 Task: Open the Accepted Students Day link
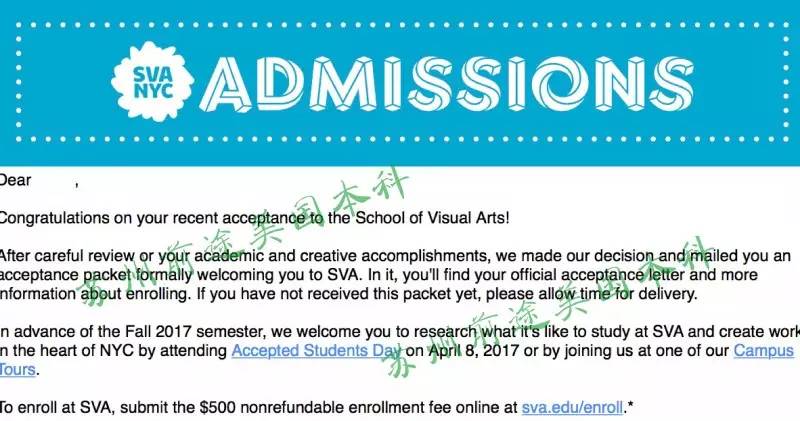click(x=316, y=351)
